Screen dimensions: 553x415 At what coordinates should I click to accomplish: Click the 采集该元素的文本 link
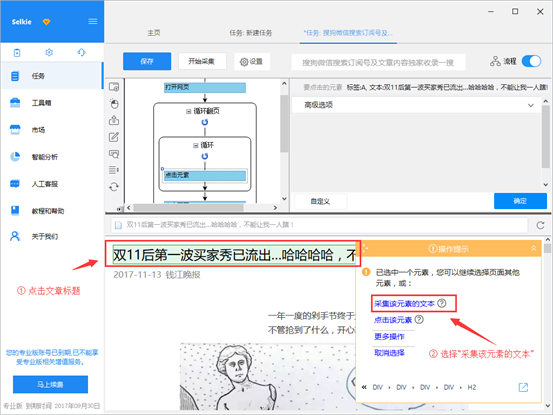[404, 304]
